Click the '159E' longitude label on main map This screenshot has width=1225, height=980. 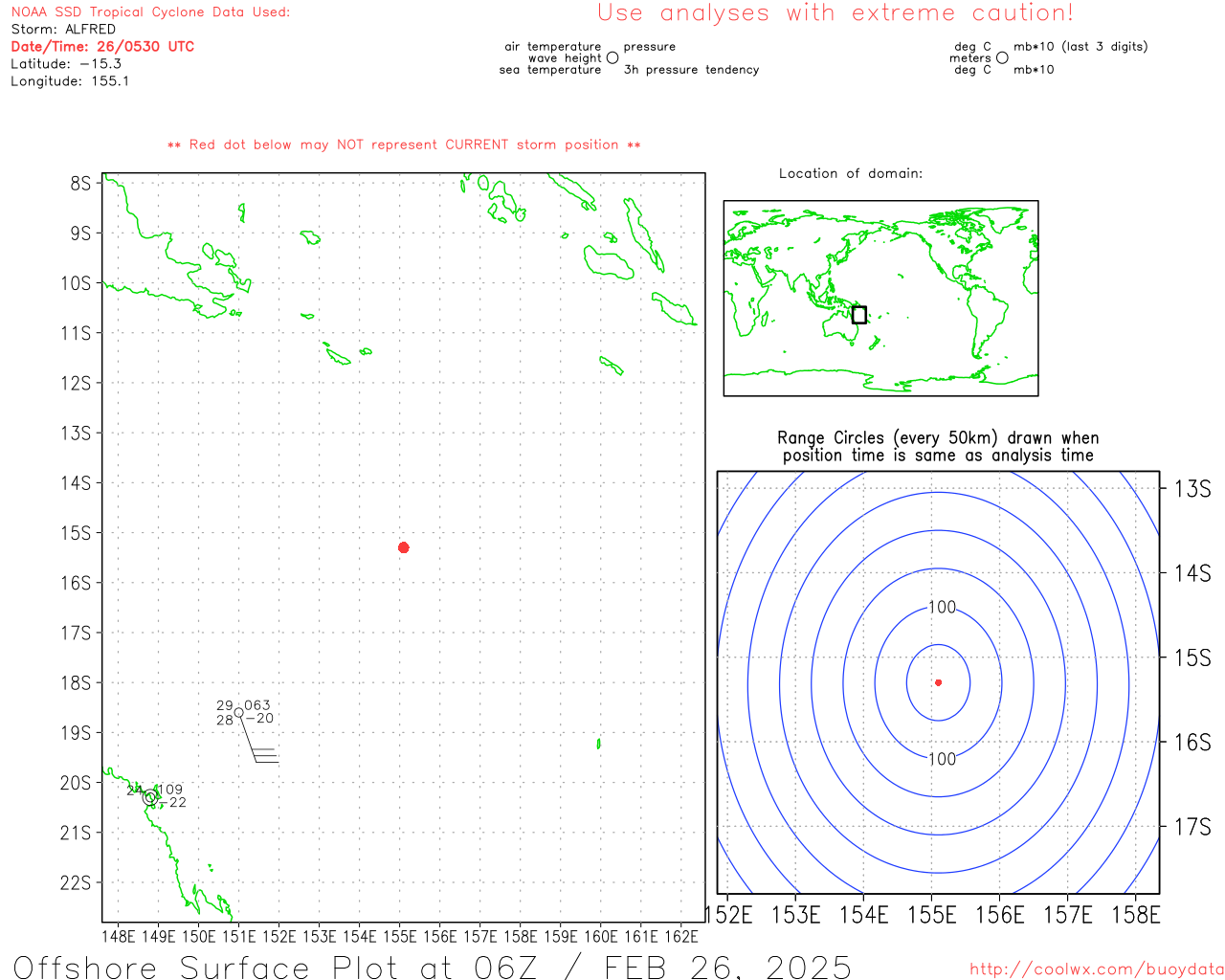[x=561, y=936]
